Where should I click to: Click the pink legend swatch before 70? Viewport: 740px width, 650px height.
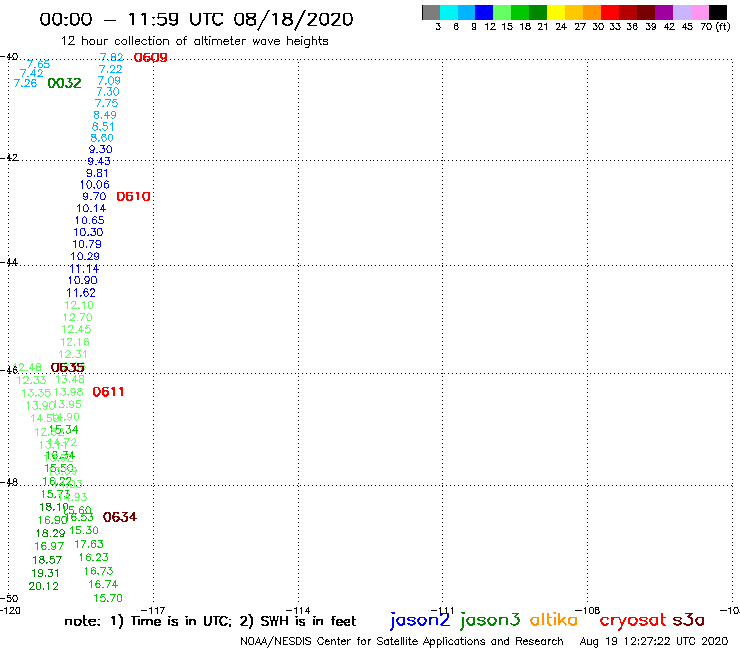pos(699,12)
